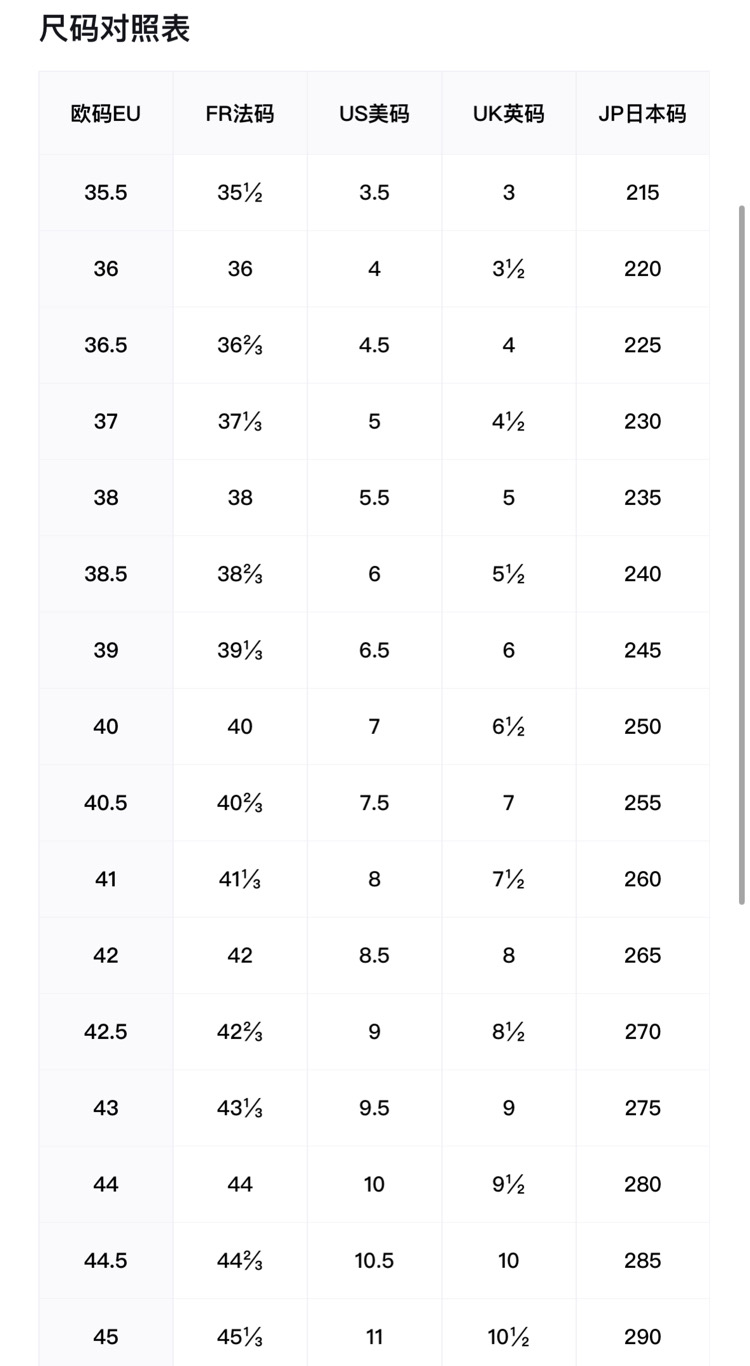Viewport: 750px width, 1366px height.
Task: Select the JP size 250 cell
Action: point(642,727)
